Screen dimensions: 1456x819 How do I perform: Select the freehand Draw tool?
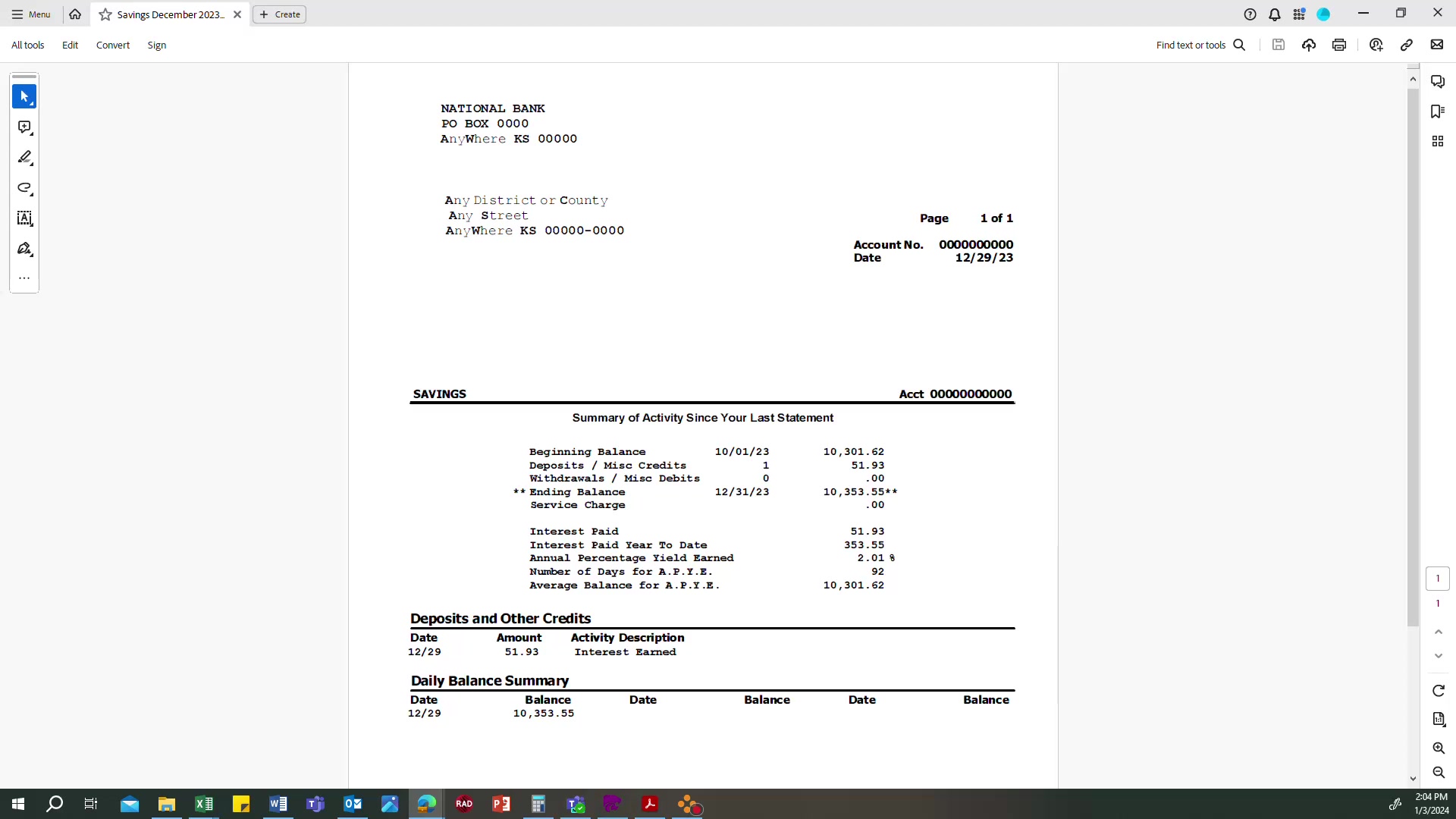click(24, 189)
